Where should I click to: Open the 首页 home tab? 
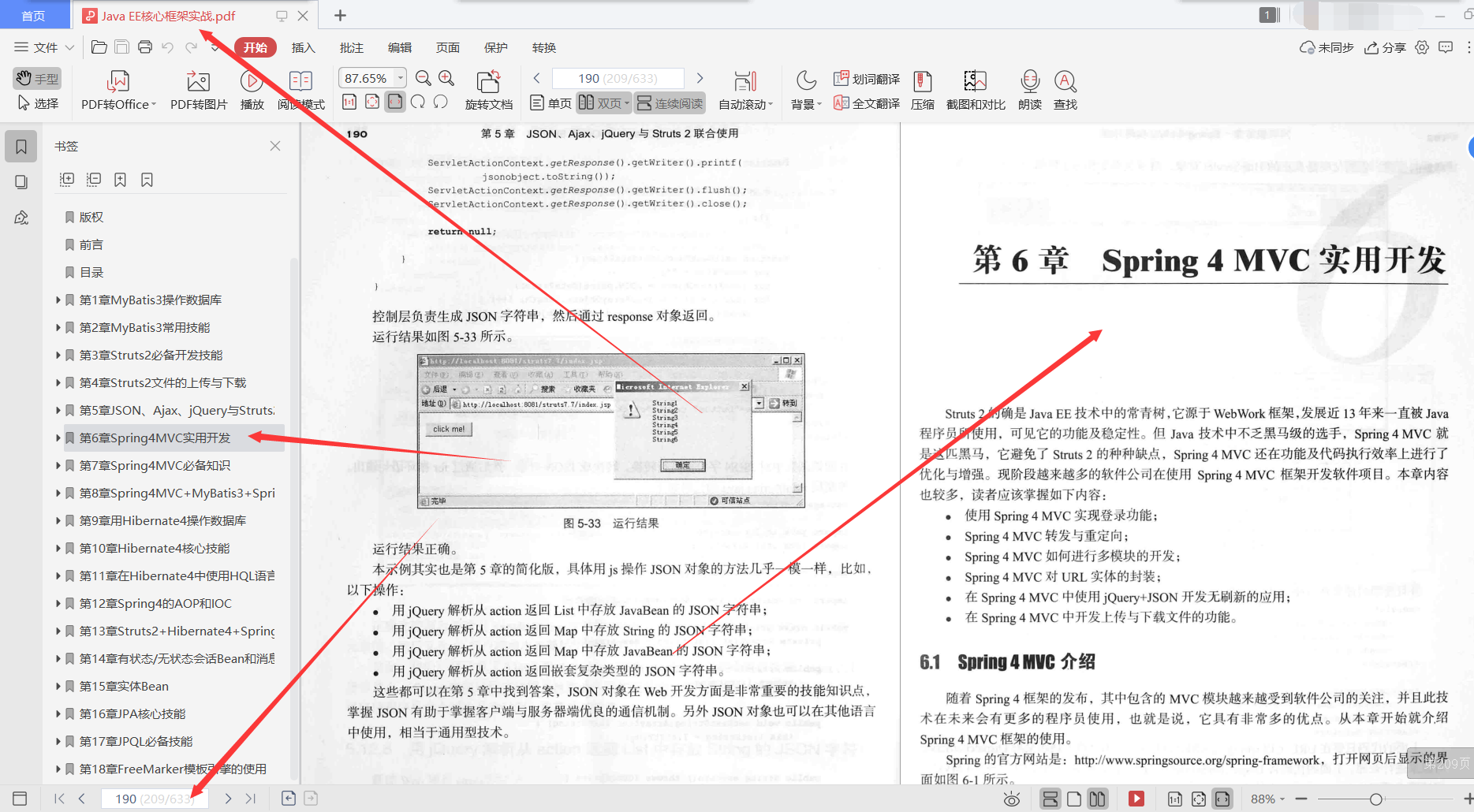click(33, 15)
